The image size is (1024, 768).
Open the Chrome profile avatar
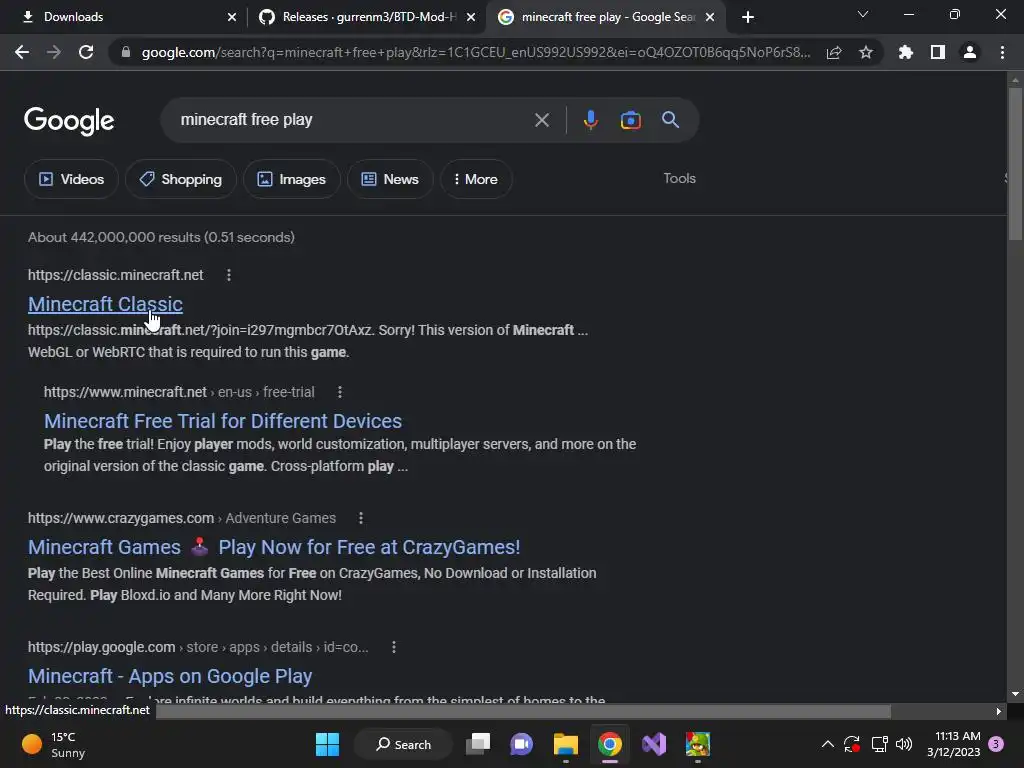pos(970,52)
